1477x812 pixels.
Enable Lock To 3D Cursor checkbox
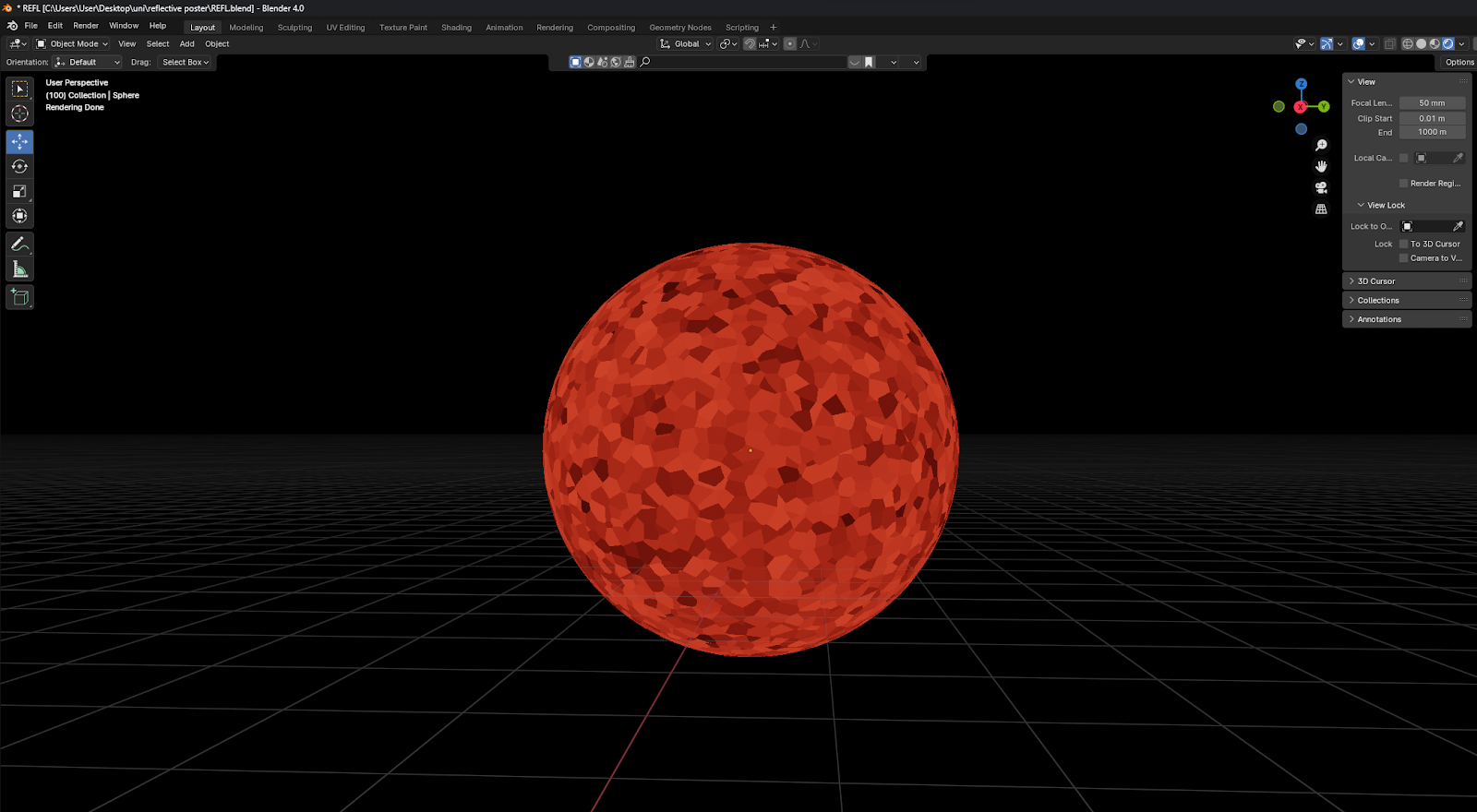[x=1404, y=245]
